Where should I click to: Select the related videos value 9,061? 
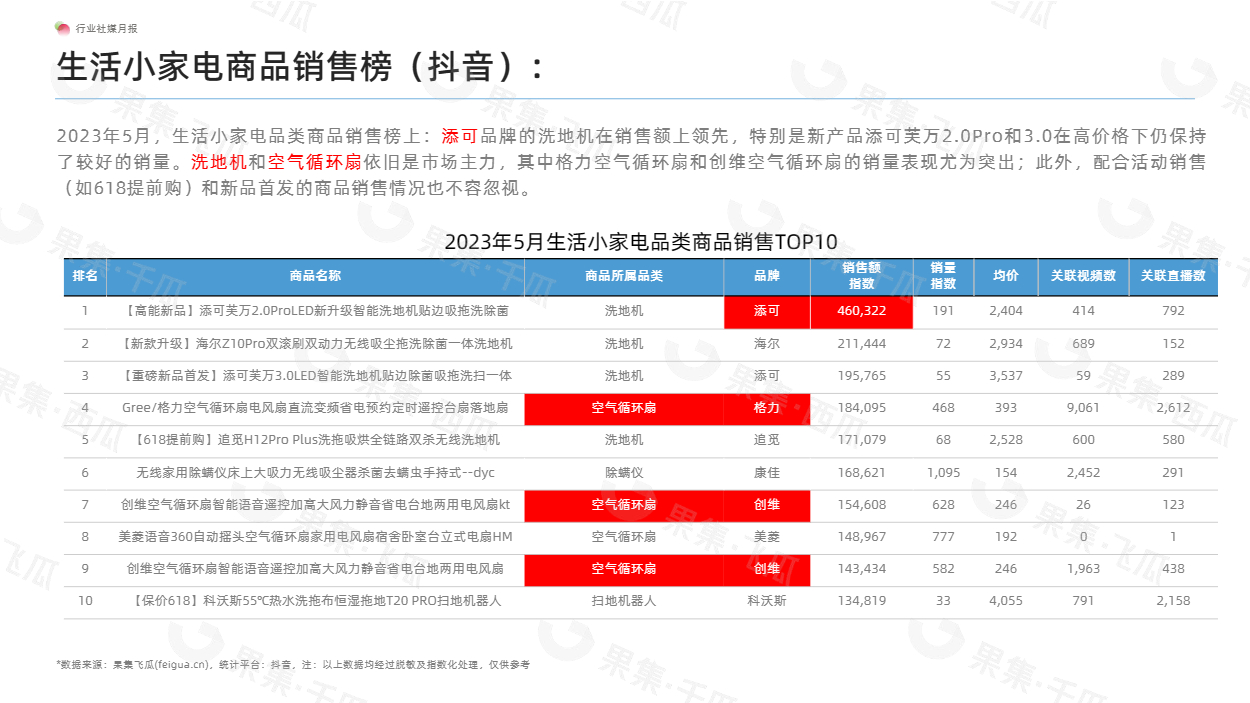(x=1083, y=407)
